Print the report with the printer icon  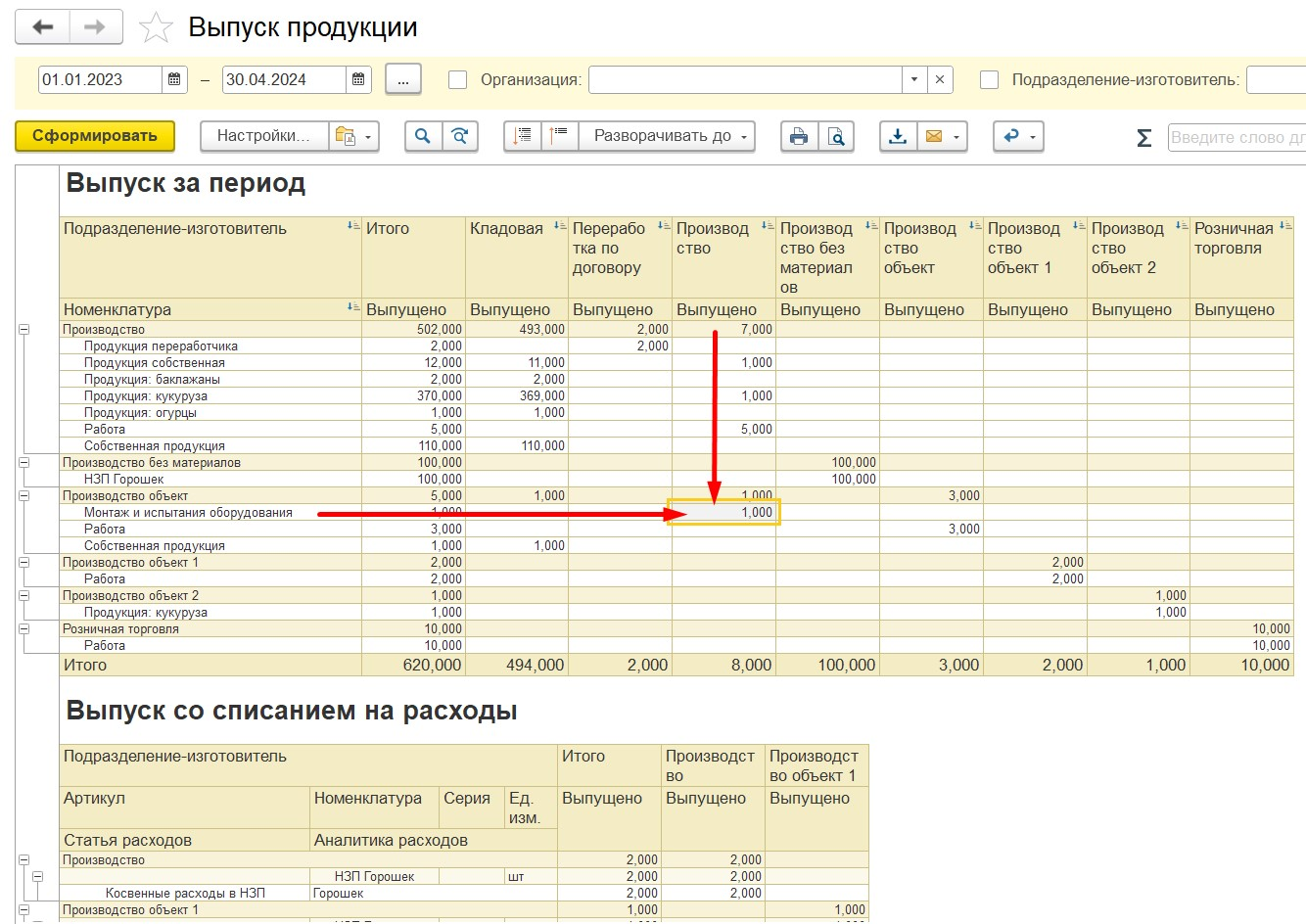click(799, 136)
